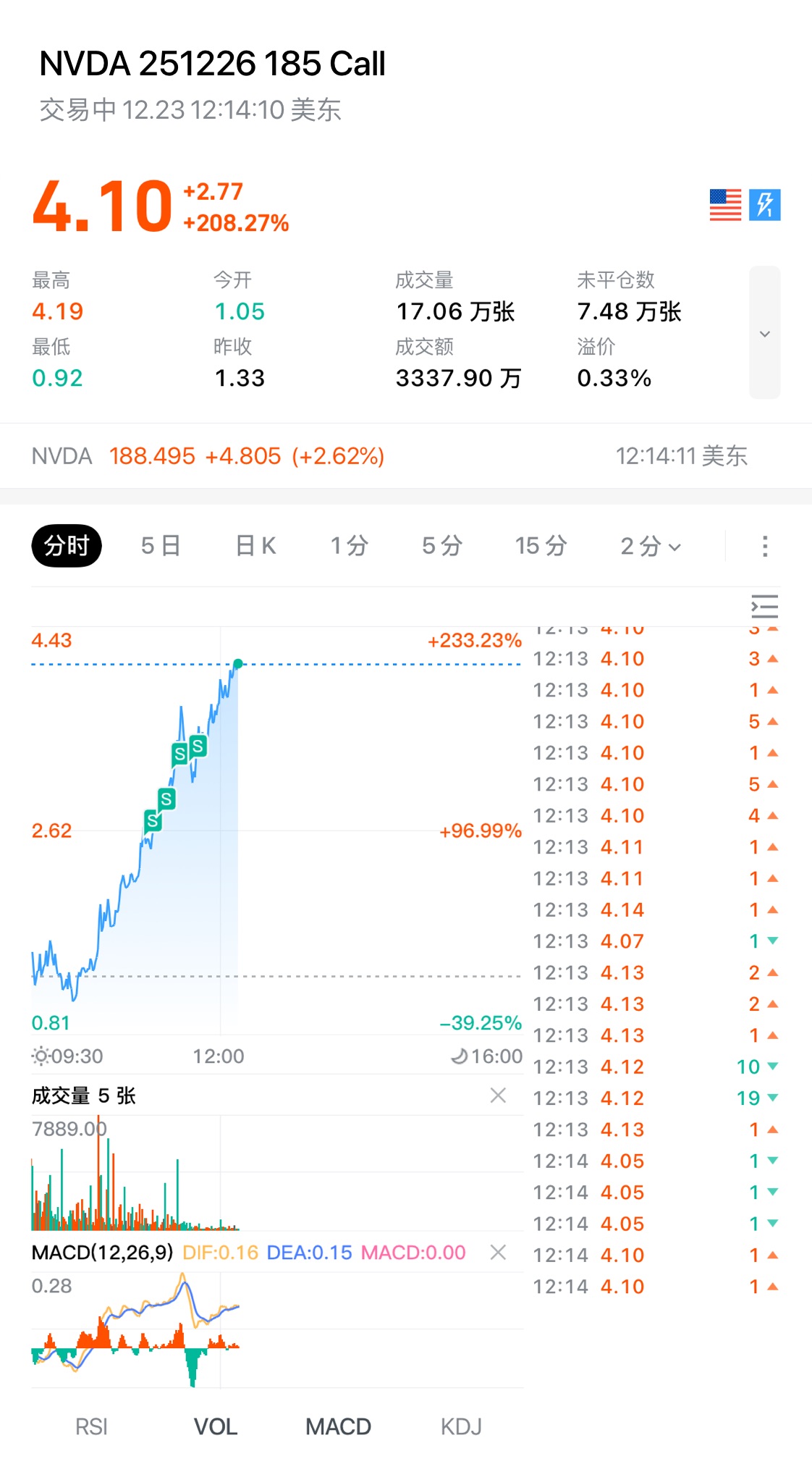Close the MACD indicator panel
812x1472 pixels.
498,1253
